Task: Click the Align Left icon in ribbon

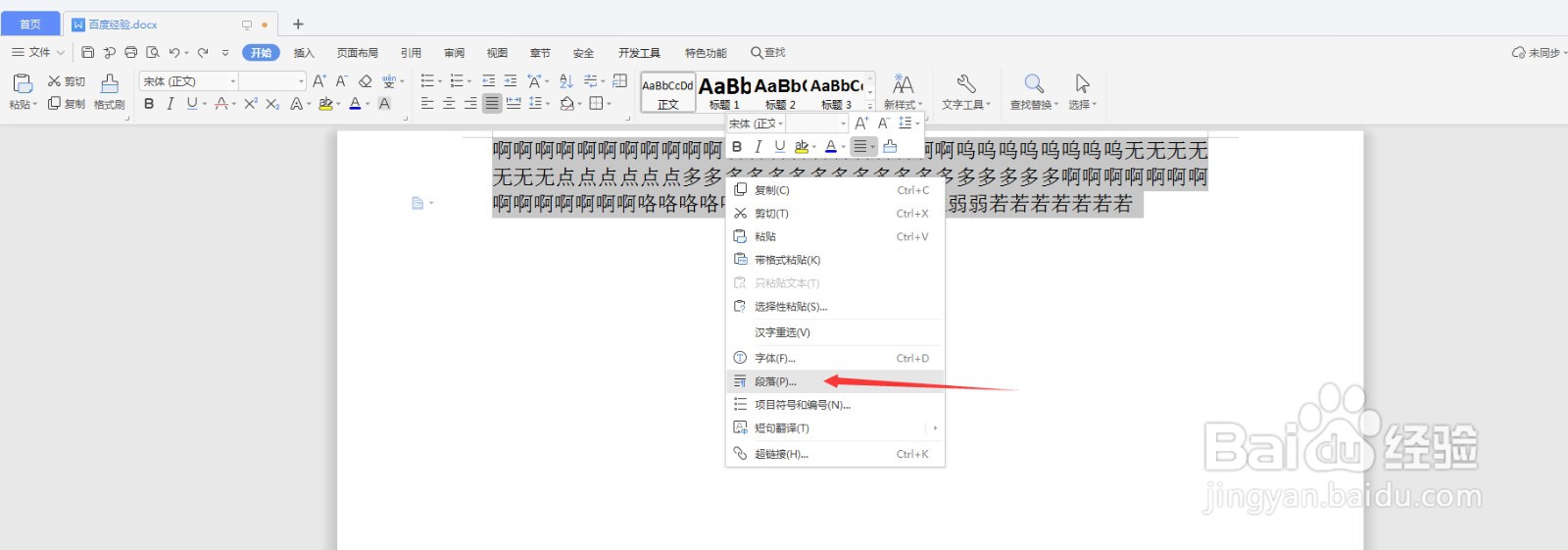Action: pyautogui.click(x=427, y=103)
